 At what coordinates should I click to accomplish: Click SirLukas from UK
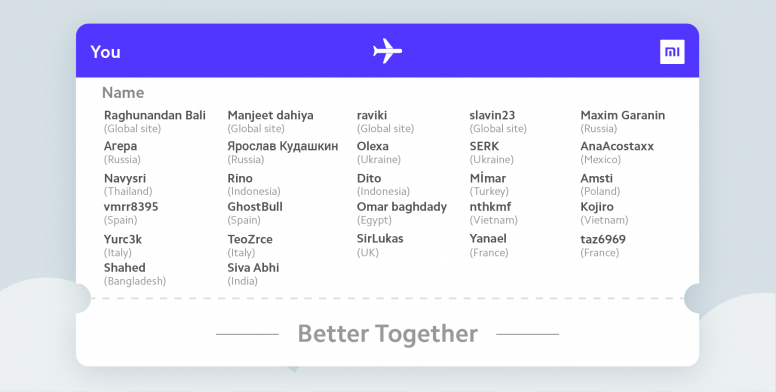click(x=380, y=239)
